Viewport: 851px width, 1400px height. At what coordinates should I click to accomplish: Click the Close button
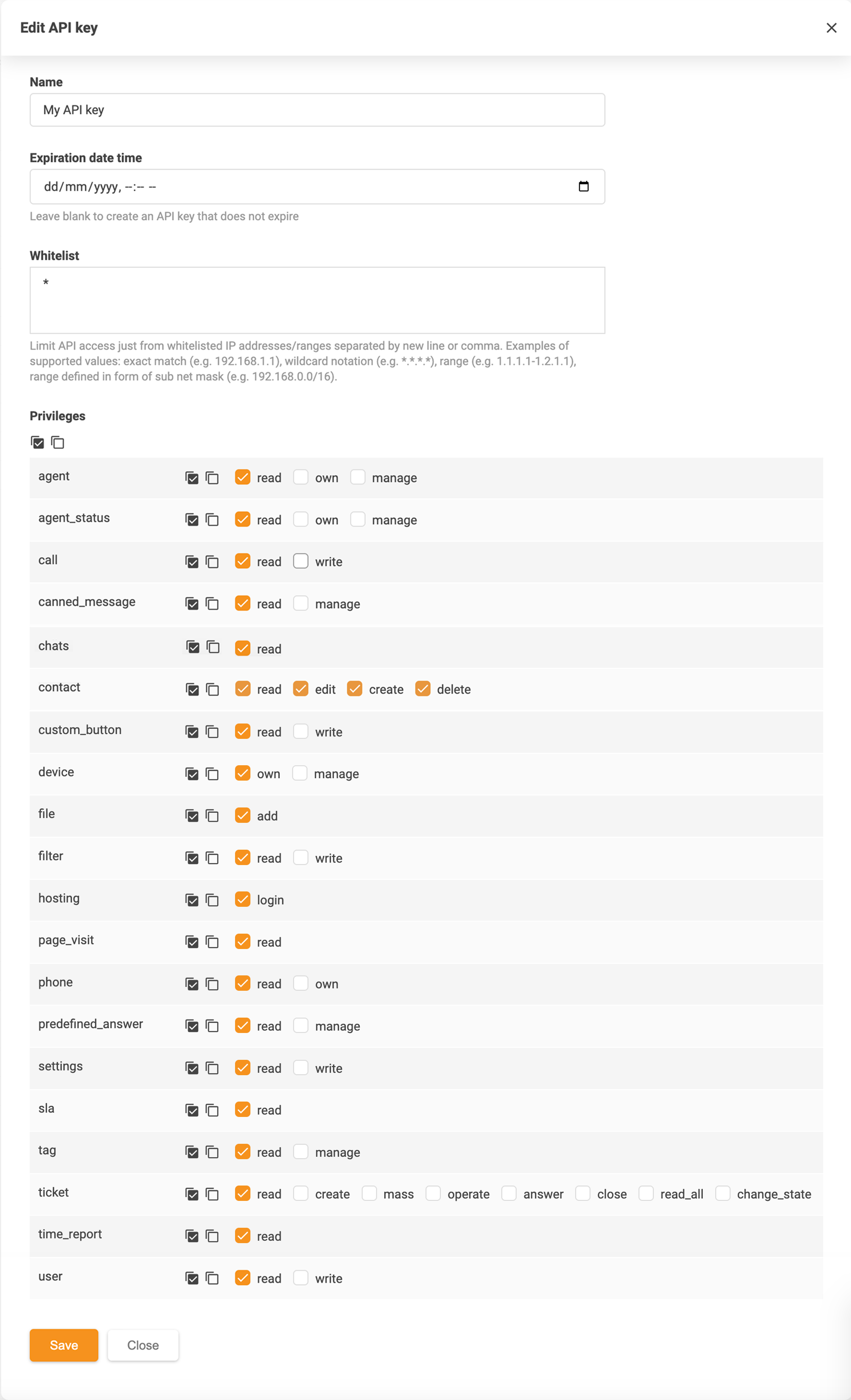(x=142, y=1345)
